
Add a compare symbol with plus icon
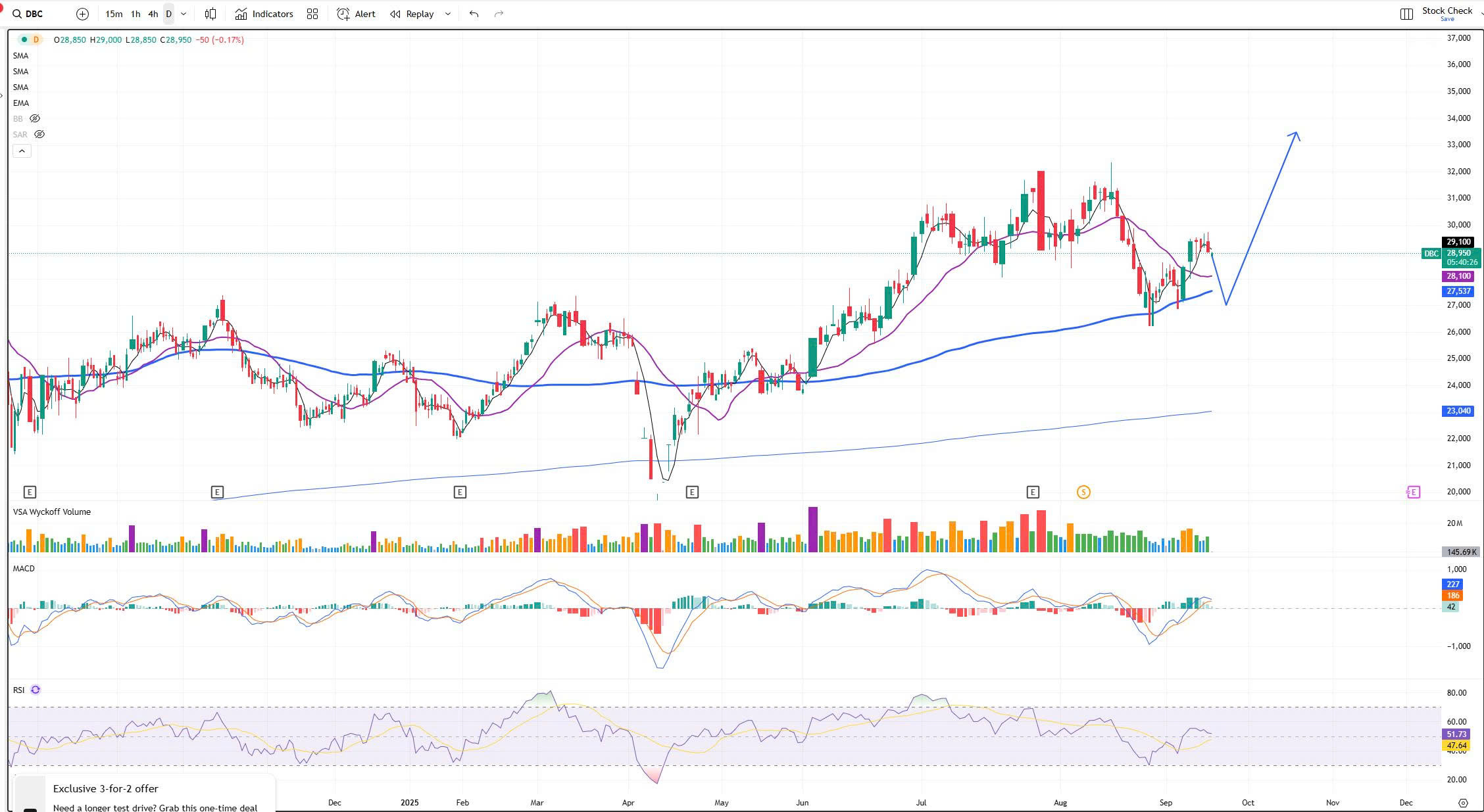click(82, 14)
